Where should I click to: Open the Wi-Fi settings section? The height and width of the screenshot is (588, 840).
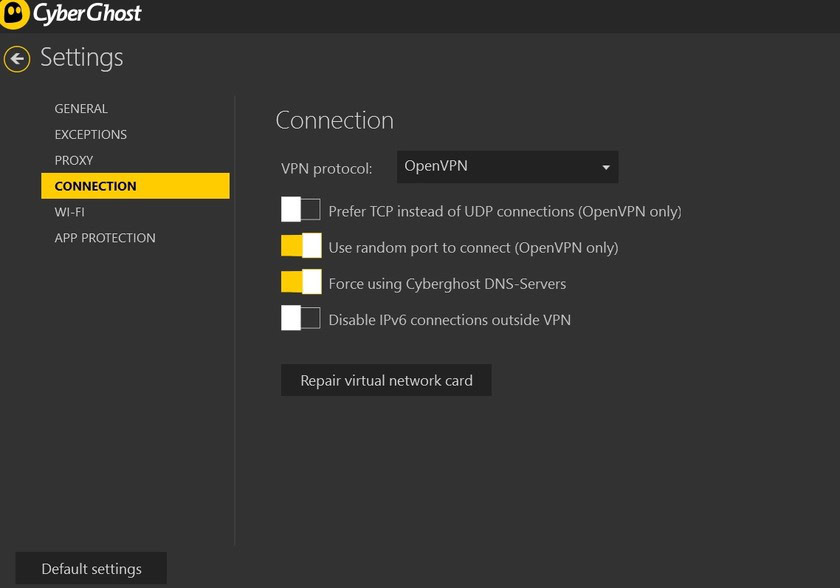[x=69, y=212]
